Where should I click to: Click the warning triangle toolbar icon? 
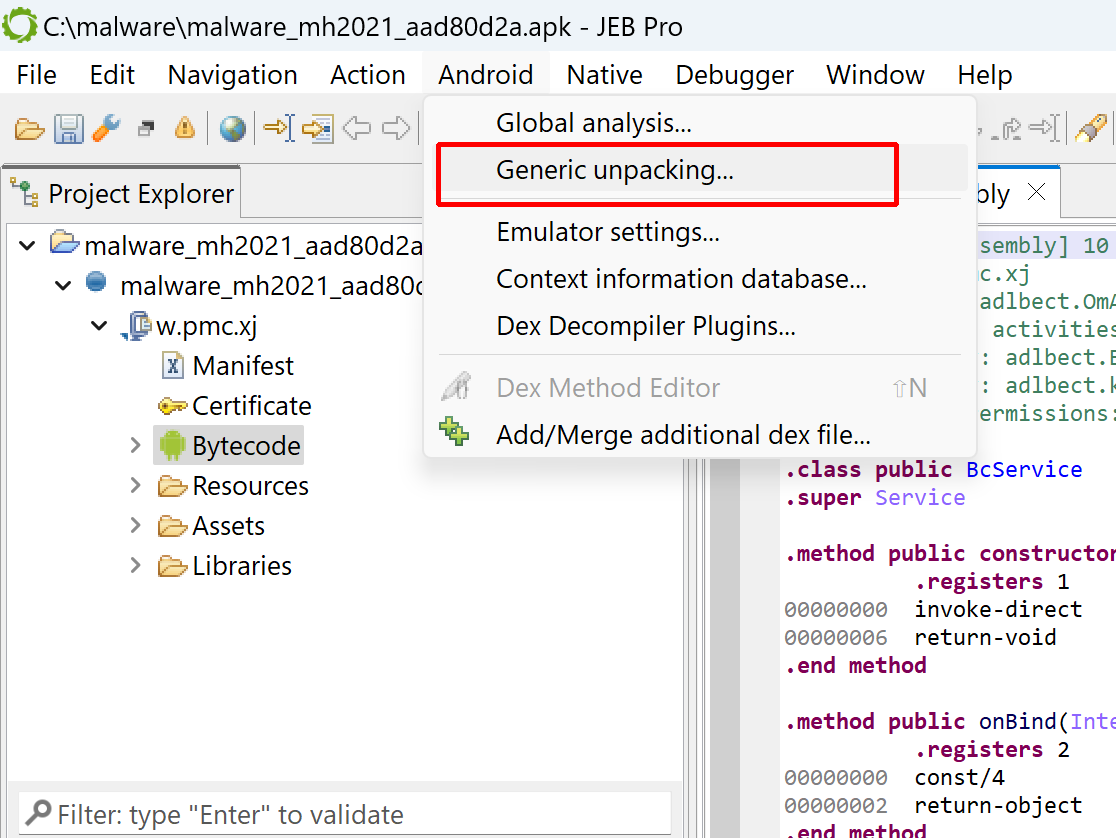pos(185,128)
